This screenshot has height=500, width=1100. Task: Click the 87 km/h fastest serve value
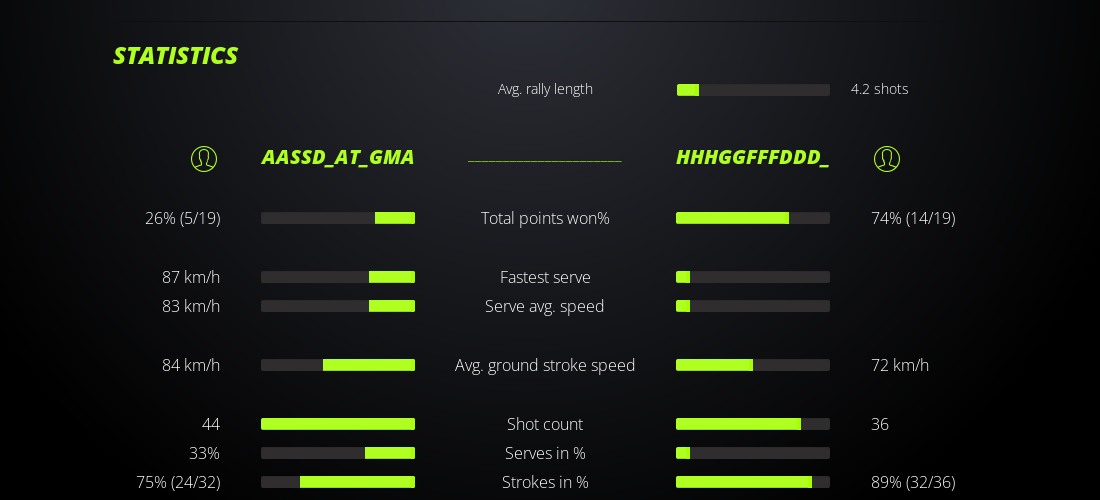pyautogui.click(x=191, y=277)
